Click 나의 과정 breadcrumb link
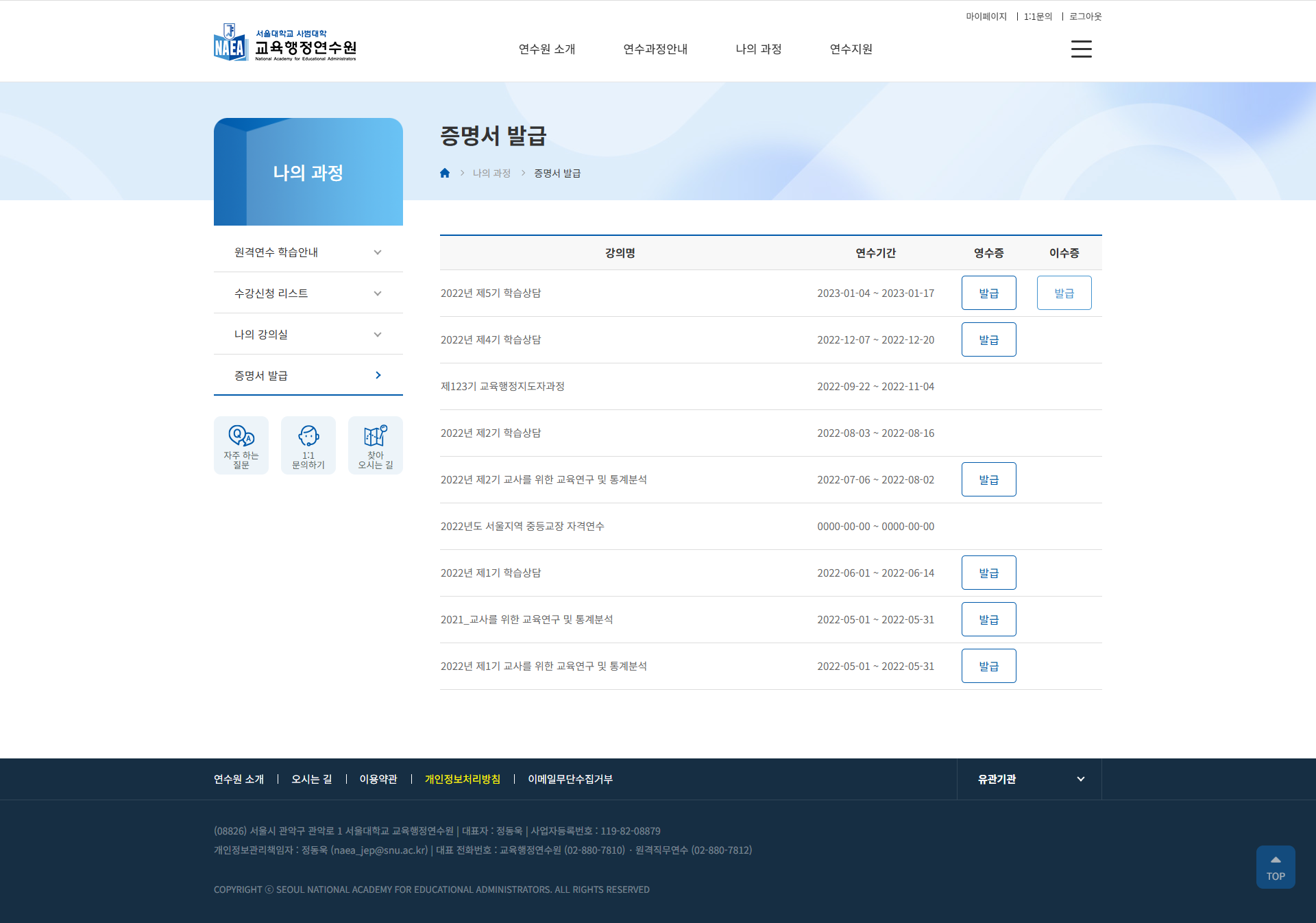1316x923 pixels. [491, 173]
